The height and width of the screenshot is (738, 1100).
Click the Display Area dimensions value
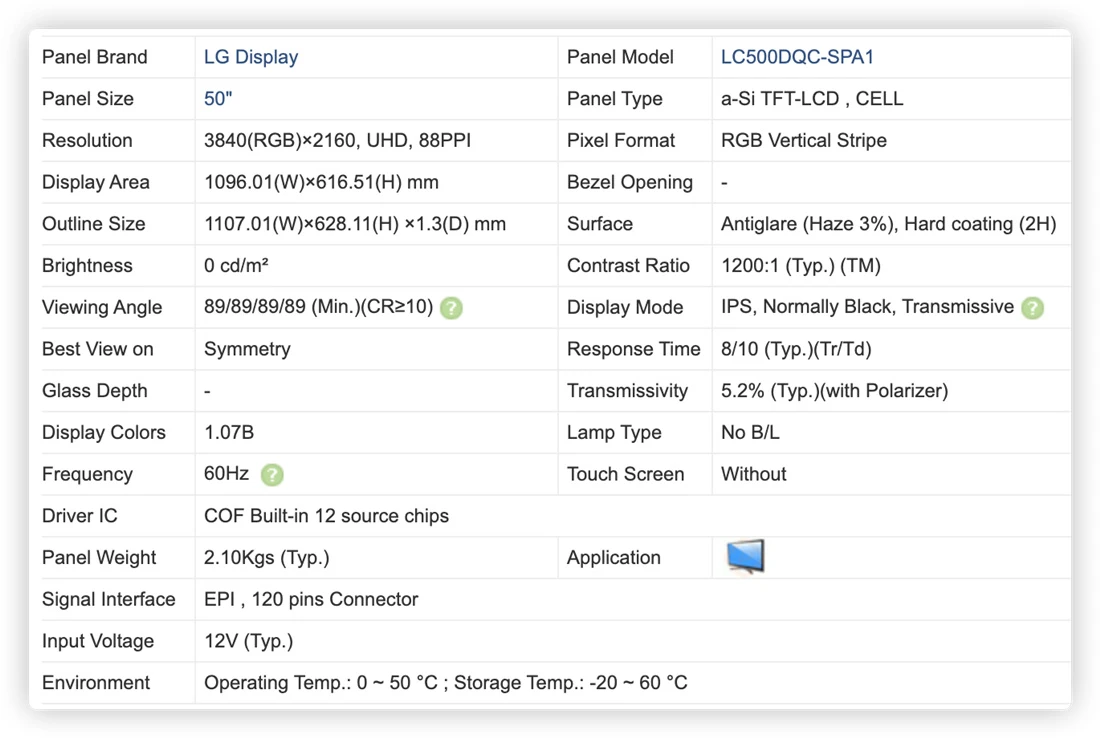pyautogui.click(x=321, y=182)
